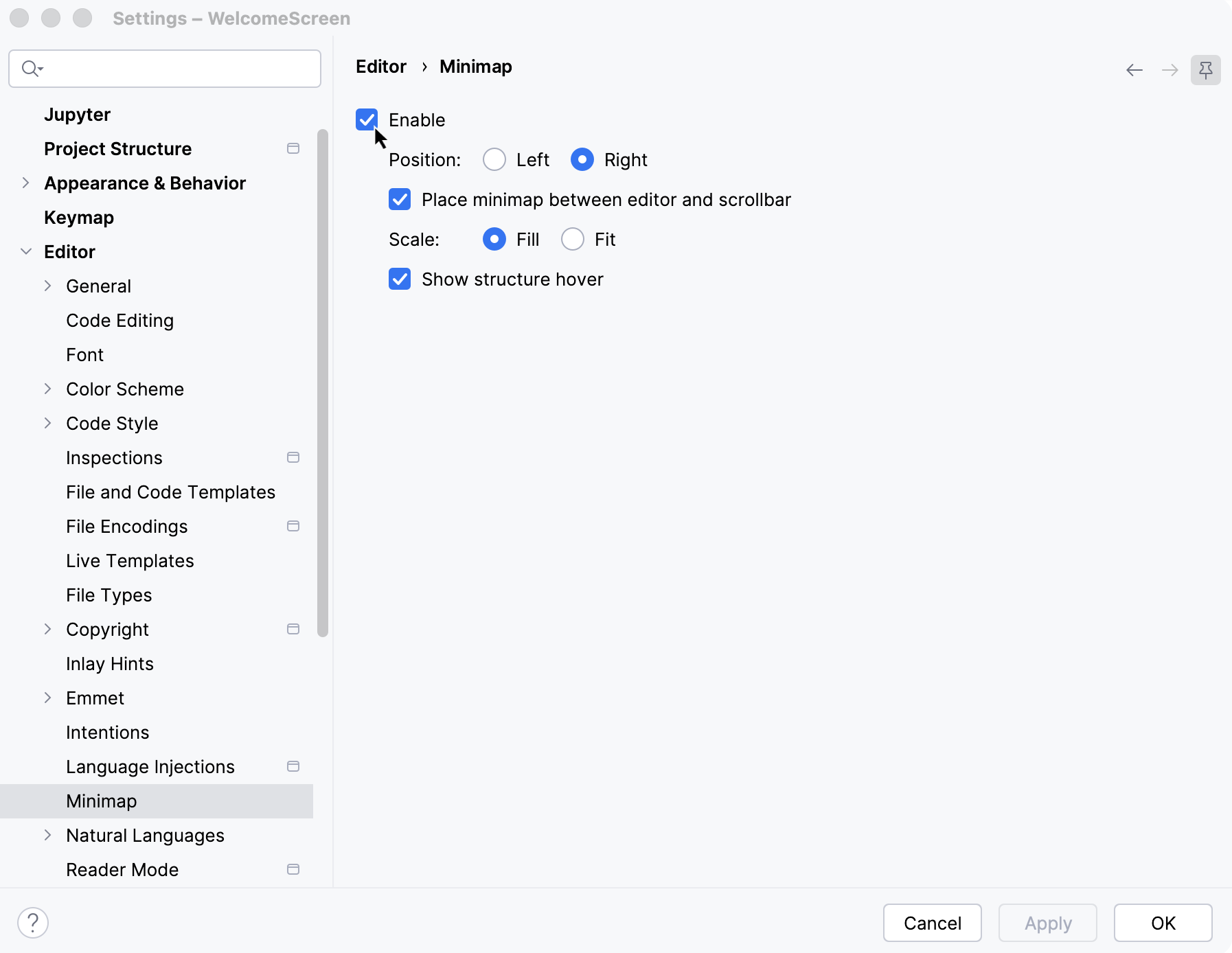Click Editor in the breadcrumb

point(381,67)
